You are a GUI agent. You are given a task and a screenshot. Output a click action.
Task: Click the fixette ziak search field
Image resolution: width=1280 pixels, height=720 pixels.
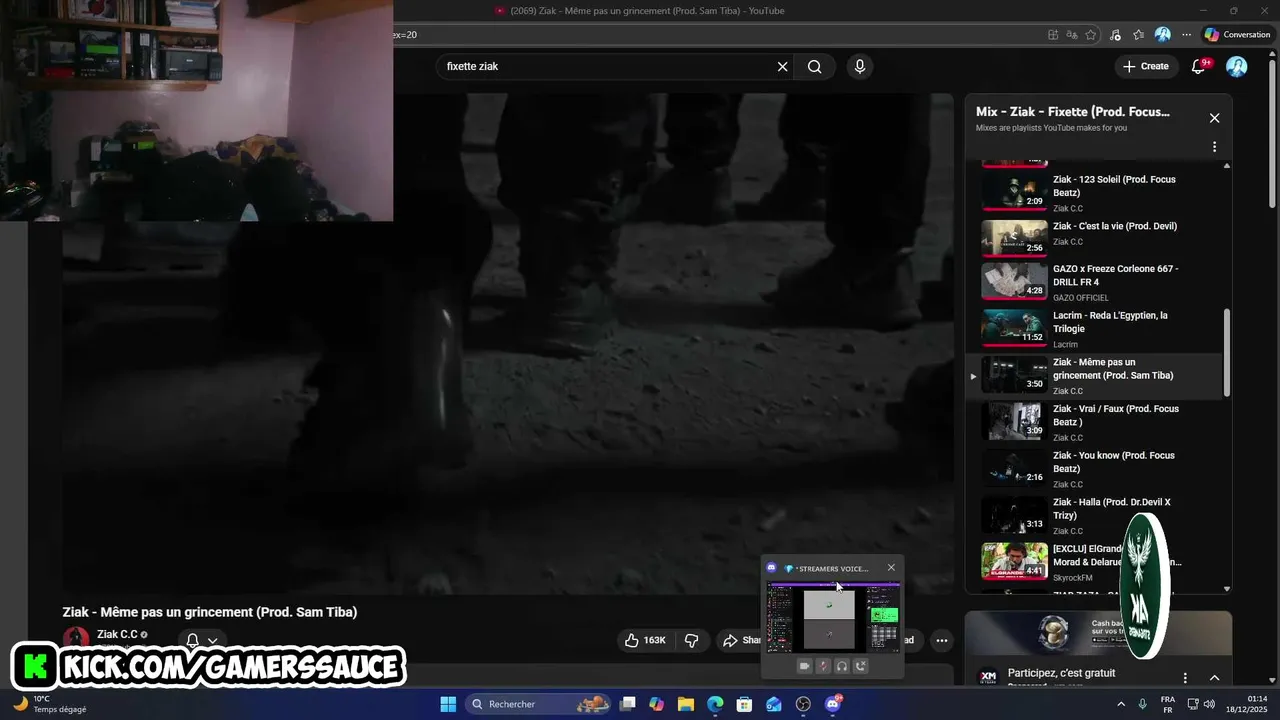605,66
